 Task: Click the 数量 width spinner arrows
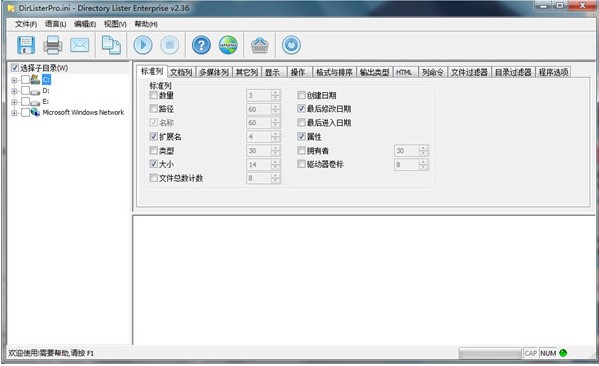[275, 96]
